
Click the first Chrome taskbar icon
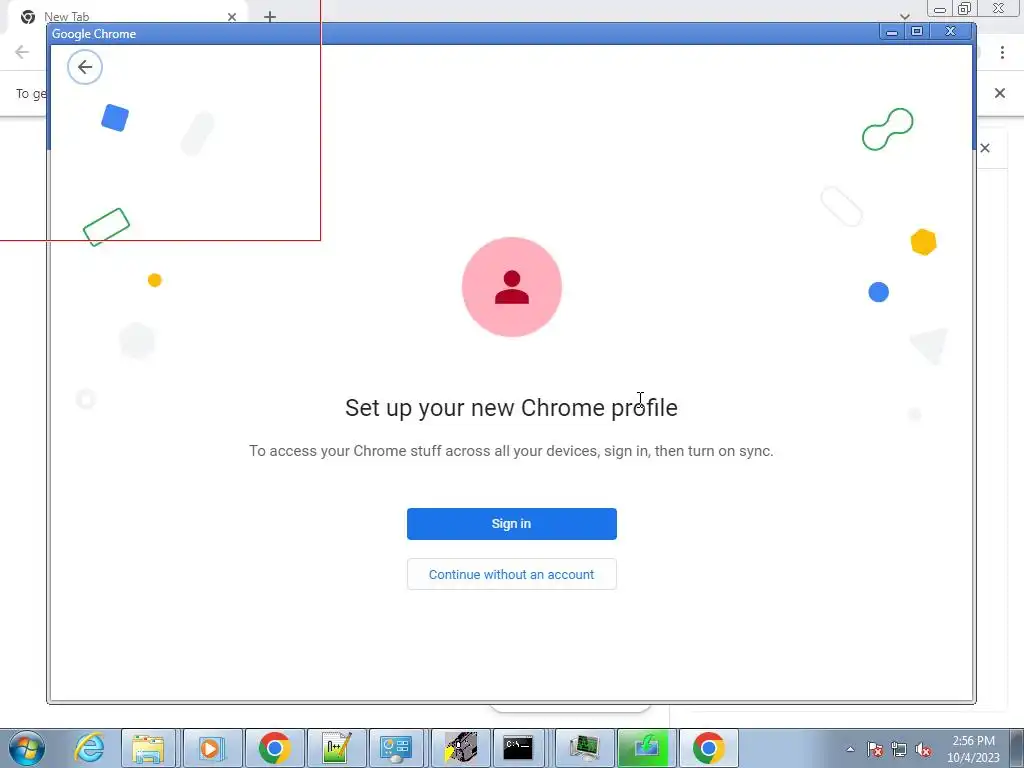pos(274,748)
